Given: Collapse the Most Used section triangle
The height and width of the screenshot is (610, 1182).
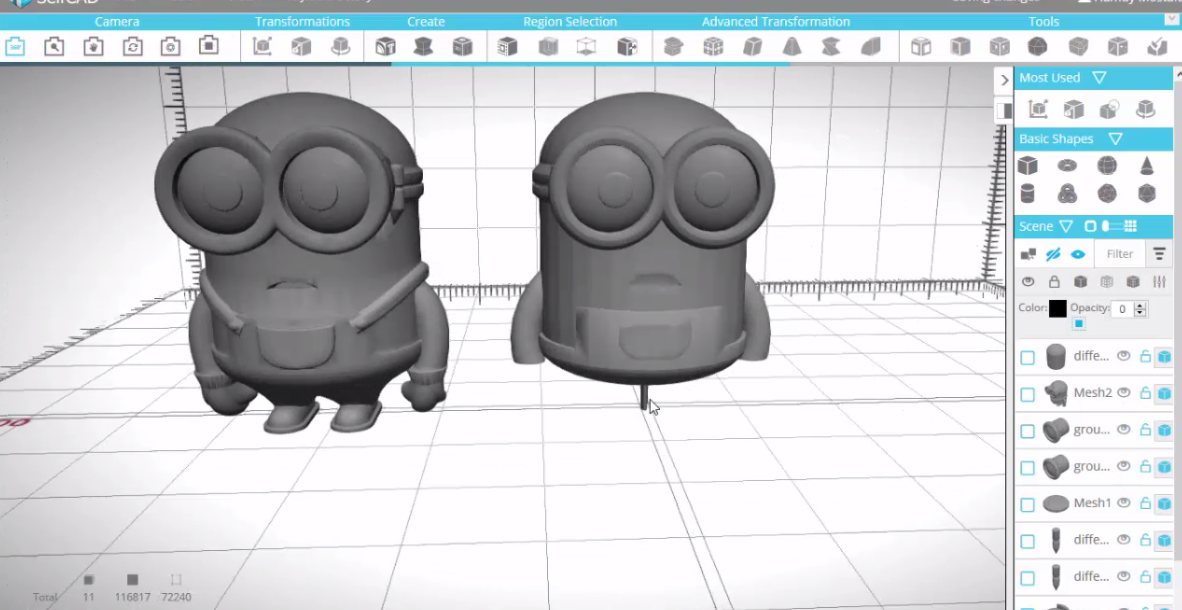Looking at the screenshot, I should 1099,78.
